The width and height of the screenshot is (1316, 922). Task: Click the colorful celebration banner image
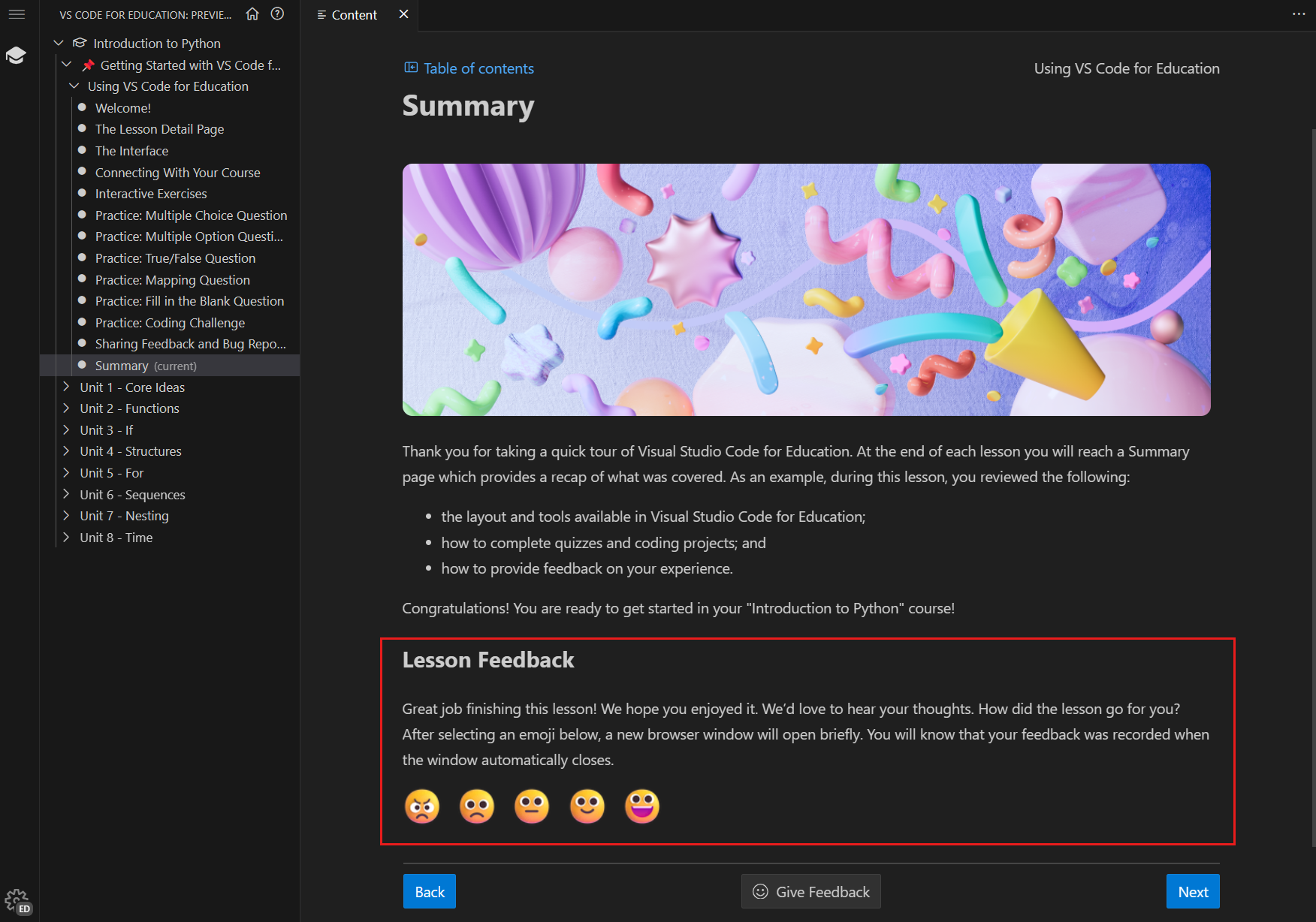(806, 289)
